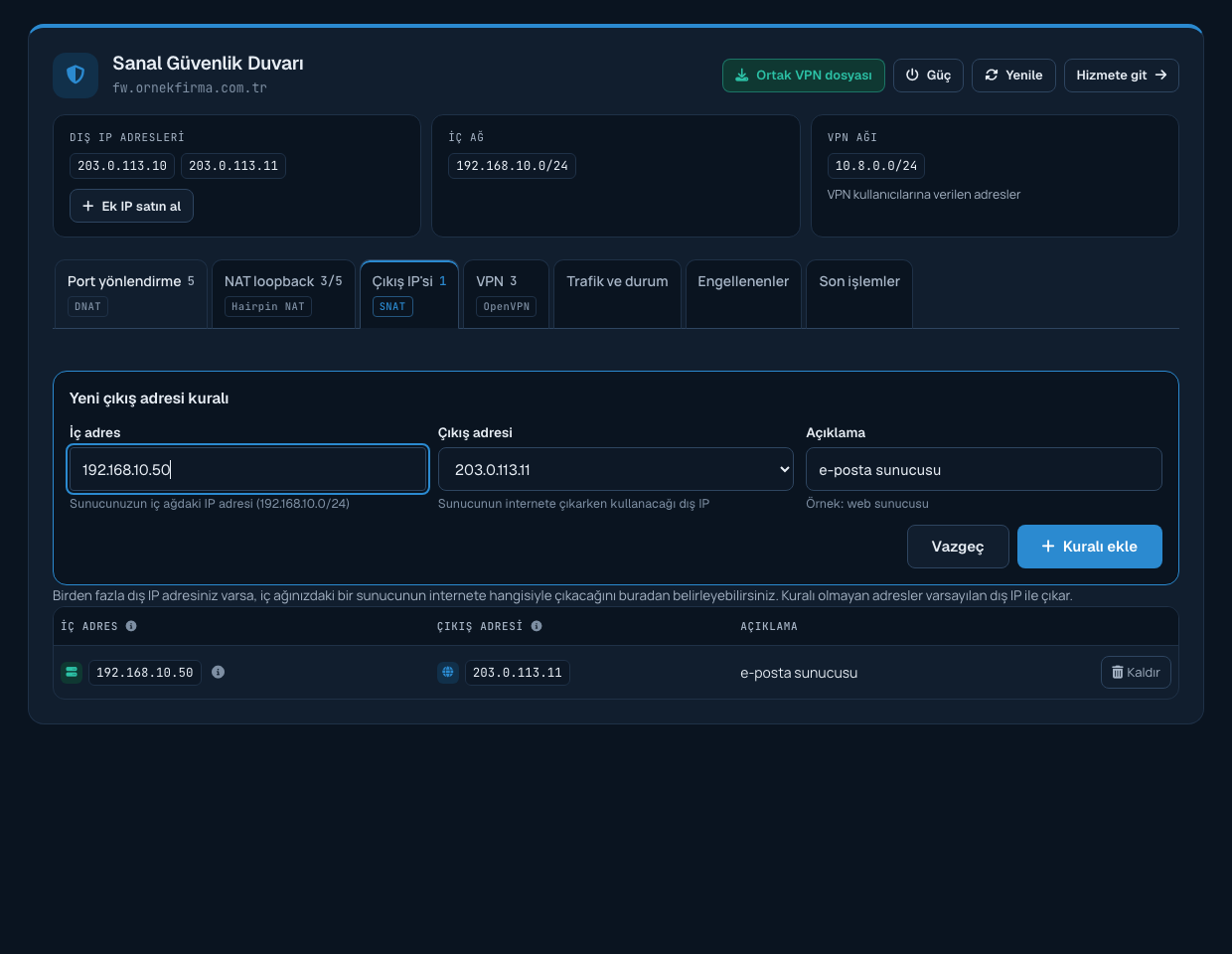Image resolution: width=1232 pixels, height=954 pixels.
Task: Click 203.0.113.11 exit address in rule table
Action: click(518, 673)
